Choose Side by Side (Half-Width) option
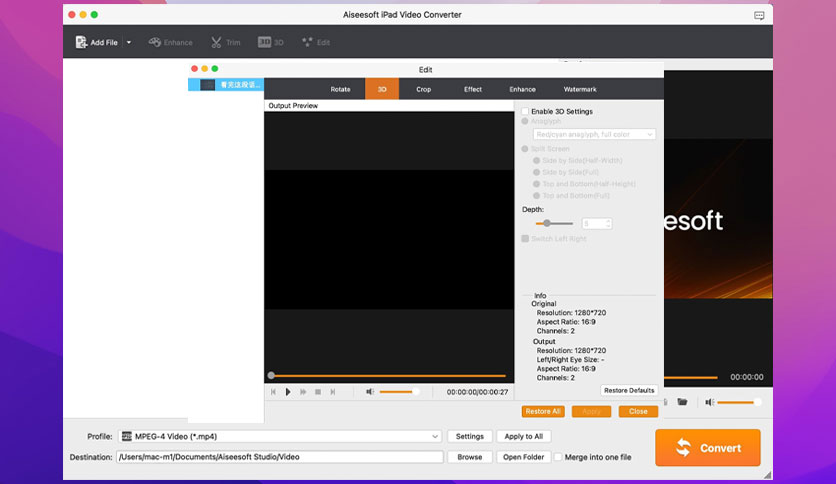Image resolution: width=836 pixels, height=484 pixels. [536, 160]
